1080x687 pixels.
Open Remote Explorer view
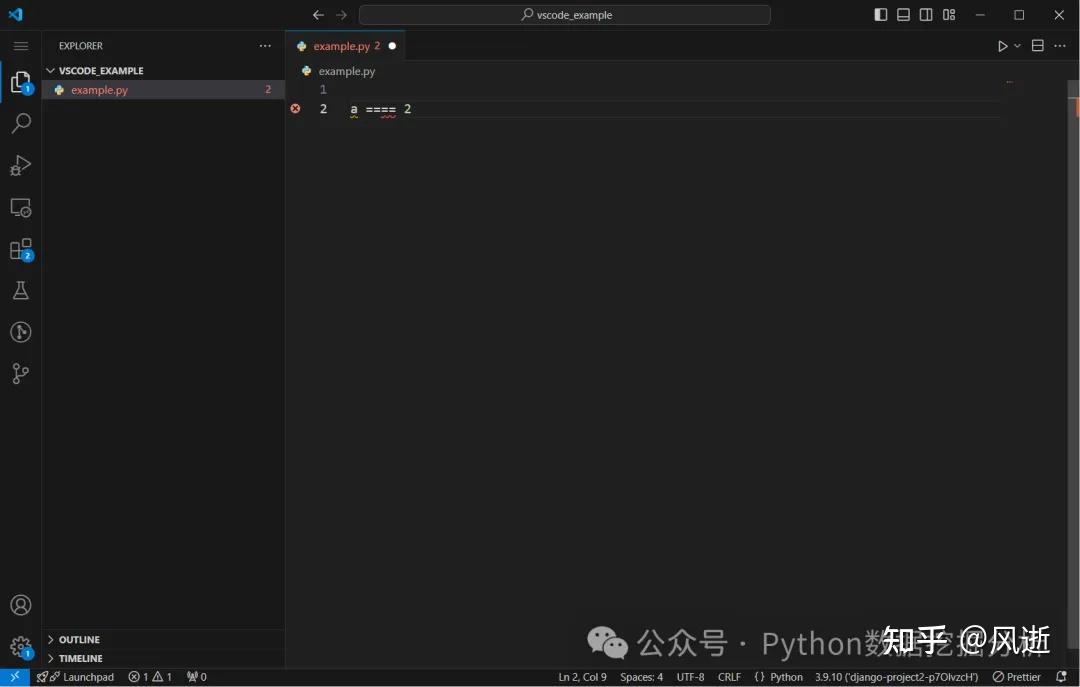pyautogui.click(x=21, y=207)
